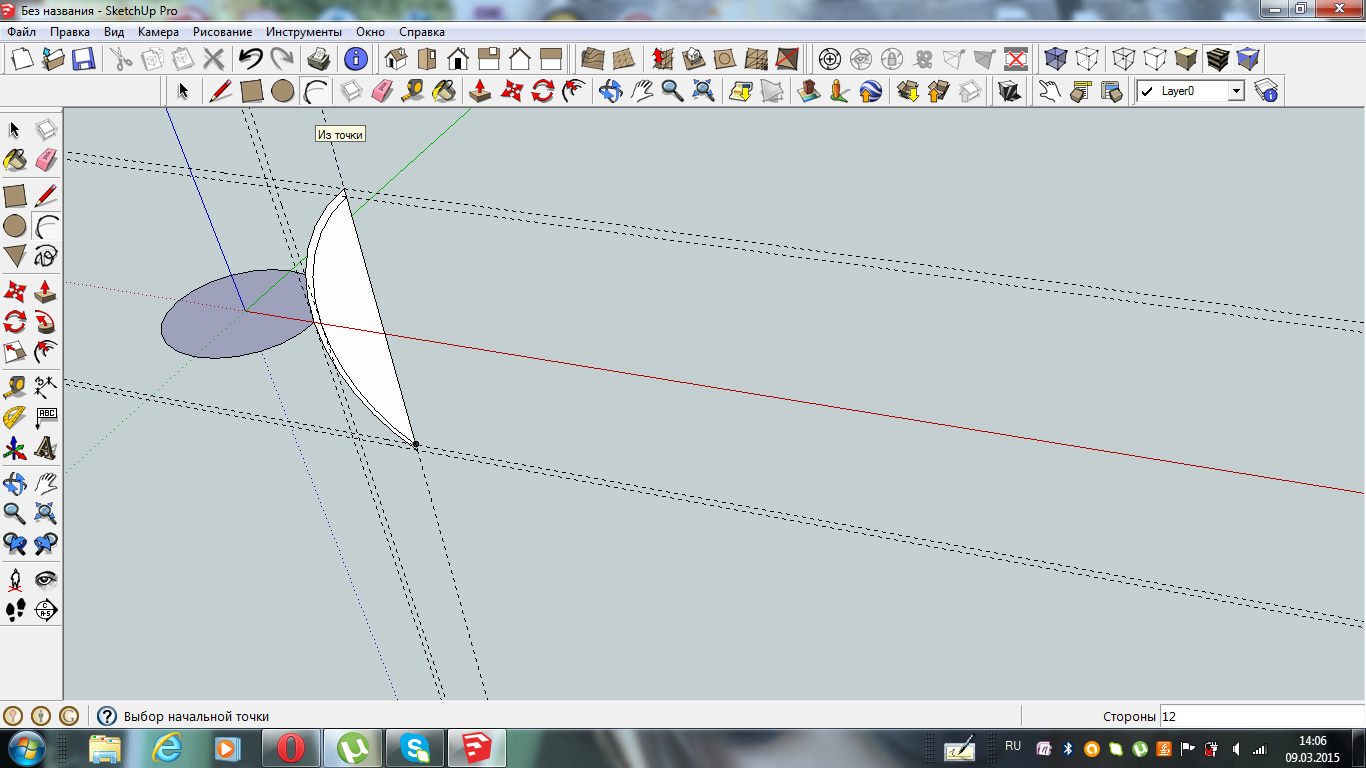This screenshot has width=1366, height=768.
Task: Click the 3D Text tool
Action: pos(45,448)
